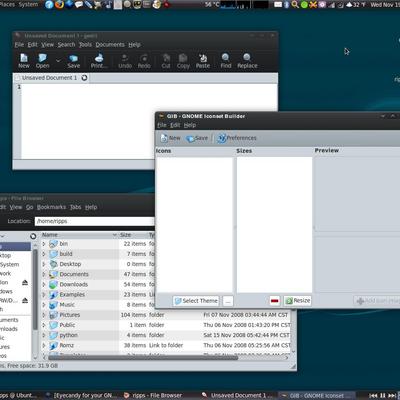Click Copy in the gedit toolbar

tap(183, 61)
